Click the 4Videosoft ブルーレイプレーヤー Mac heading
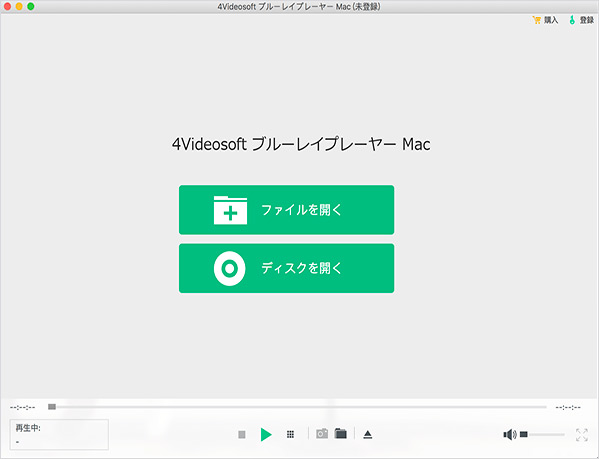 [x=301, y=144]
